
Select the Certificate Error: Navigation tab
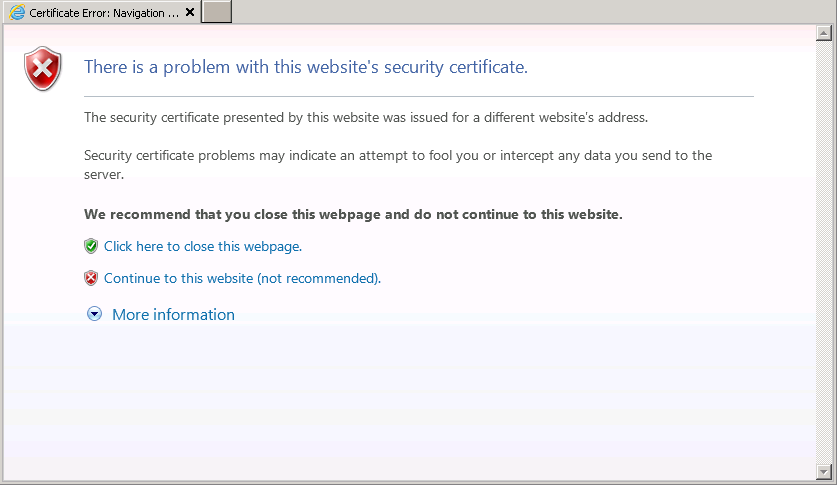point(101,12)
